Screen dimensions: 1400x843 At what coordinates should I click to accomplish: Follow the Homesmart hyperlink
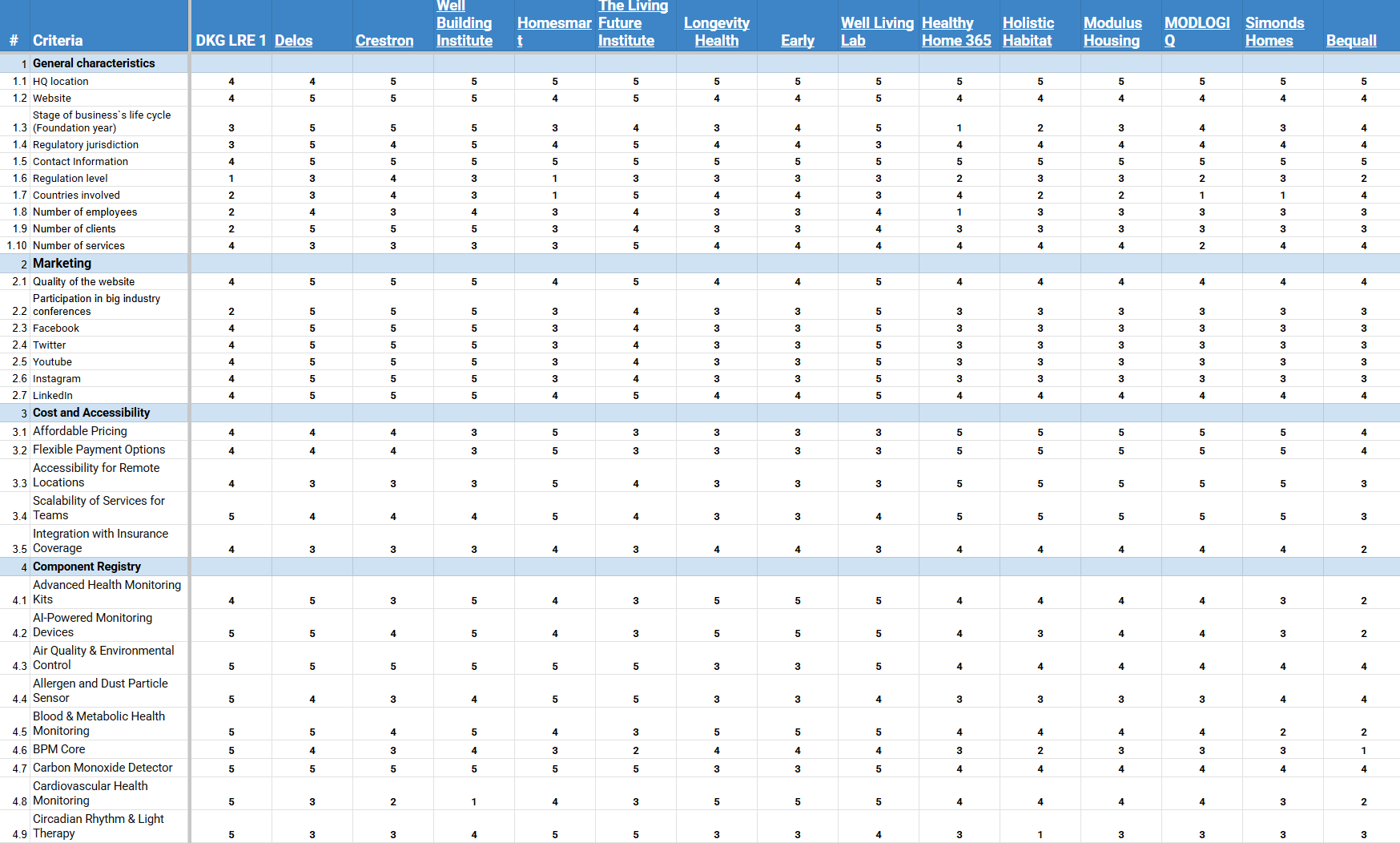click(553, 24)
